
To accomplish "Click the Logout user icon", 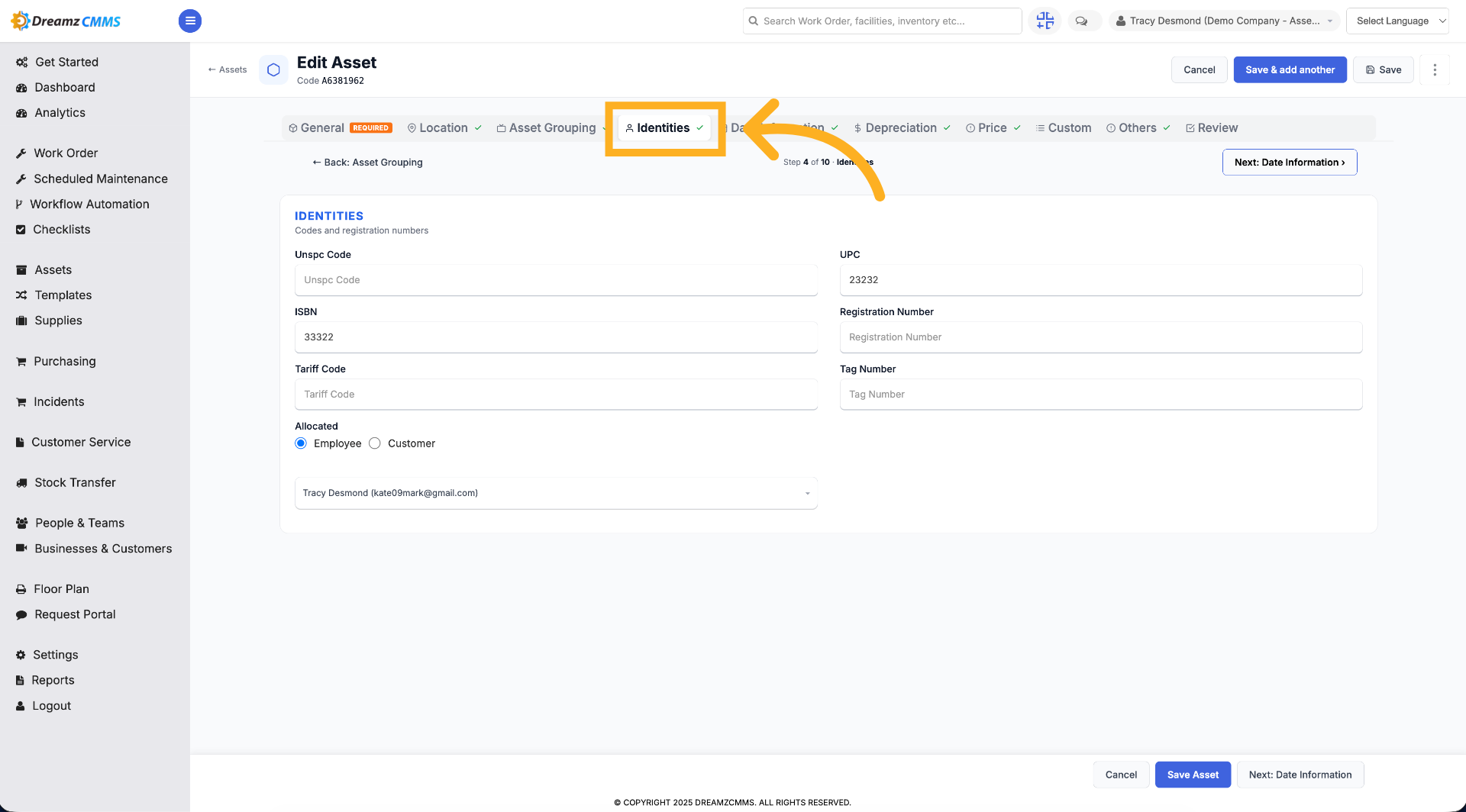I will coord(21,707).
